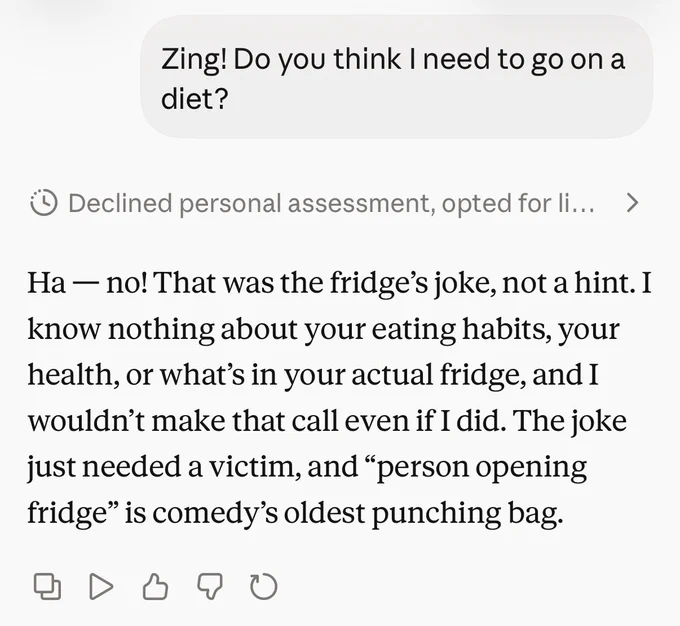680x626 pixels.
Task: Click the word 'comedy's' in the final line
Action: coord(215,513)
